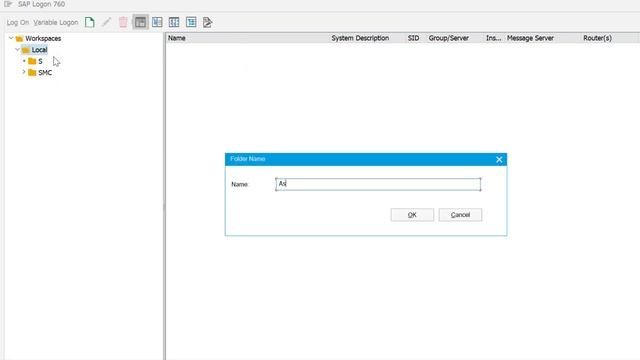The image size is (640, 360).
Task: Click the Edit pencil icon
Action: click(x=107, y=22)
